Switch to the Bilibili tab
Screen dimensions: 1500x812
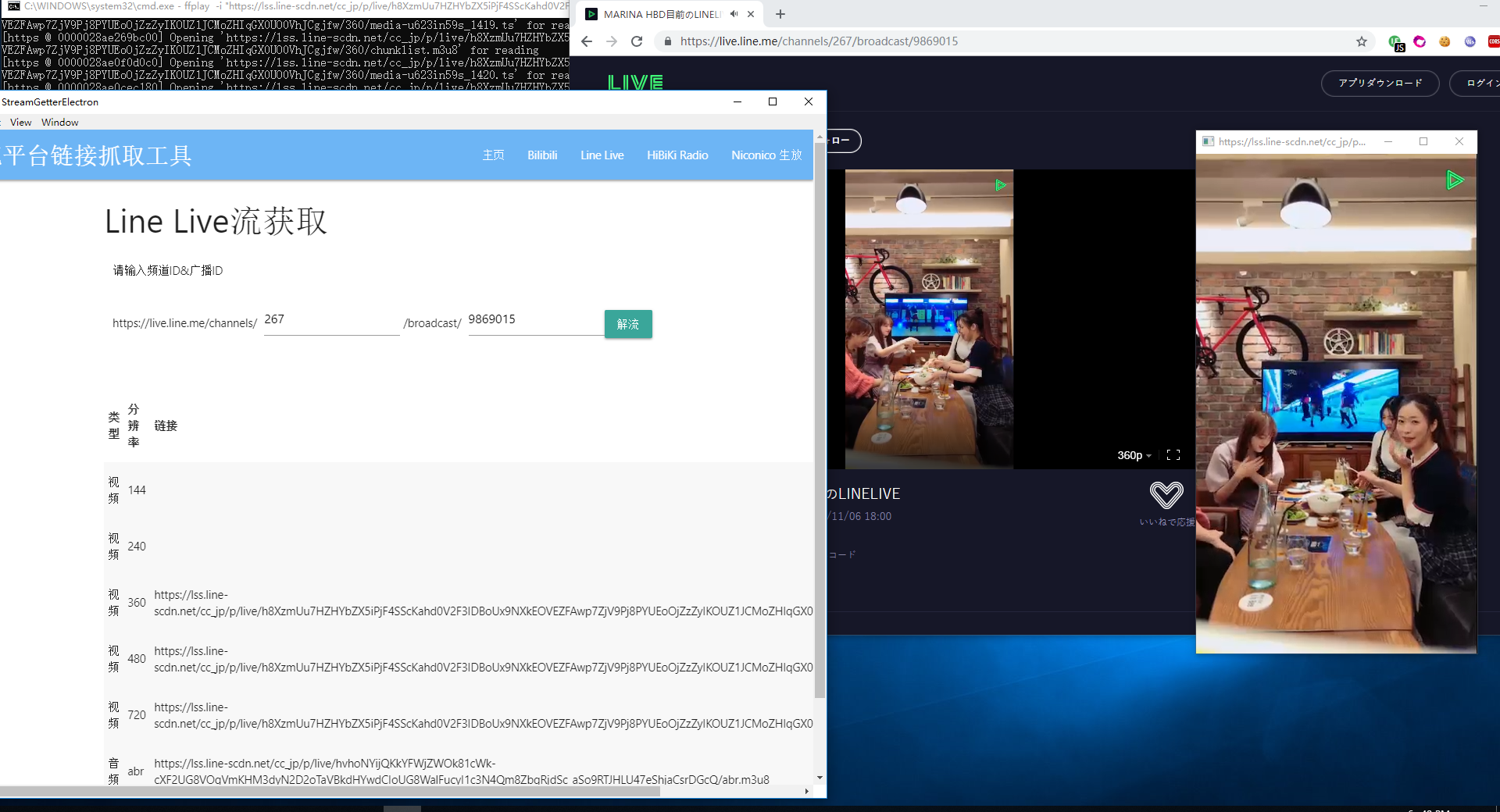click(x=542, y=155)
